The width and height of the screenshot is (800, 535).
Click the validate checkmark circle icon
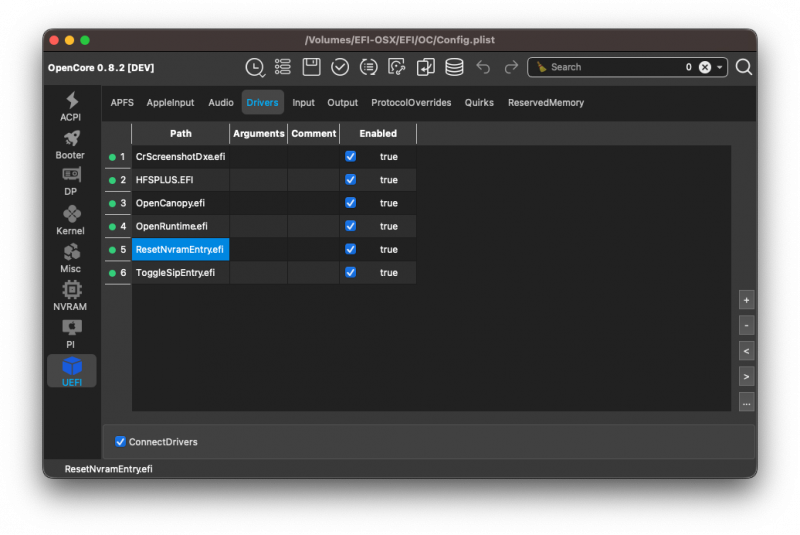[x=340, y=67]
